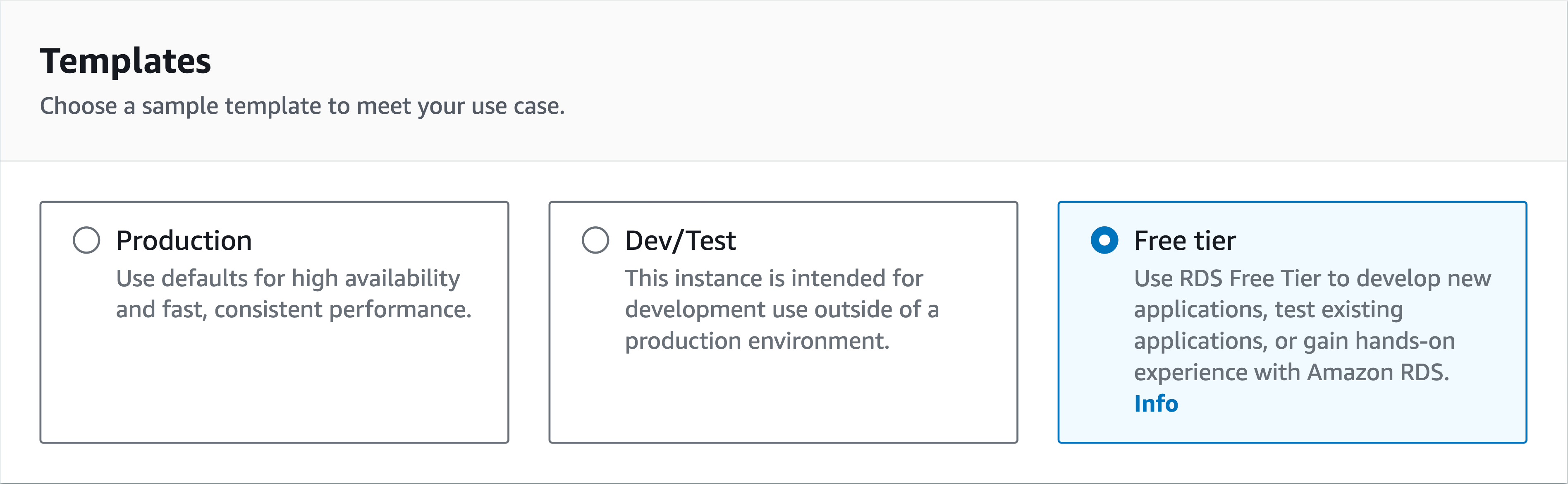Click the Dev/Test template title text
Image resolution: width=1568 pixels, height=484 pixels.
click(x=680, y=240)
